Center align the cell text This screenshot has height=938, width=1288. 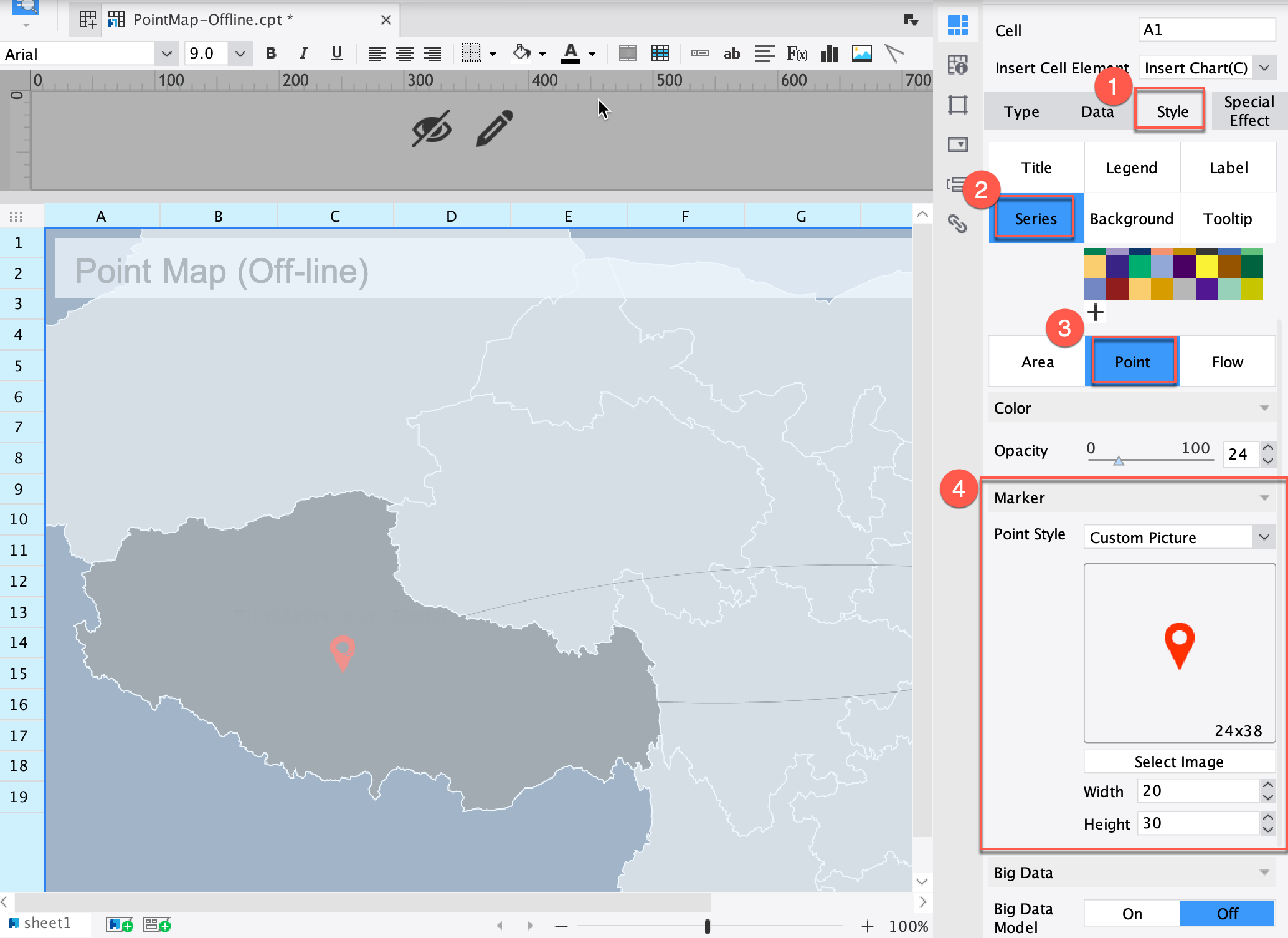click(405, 54)
